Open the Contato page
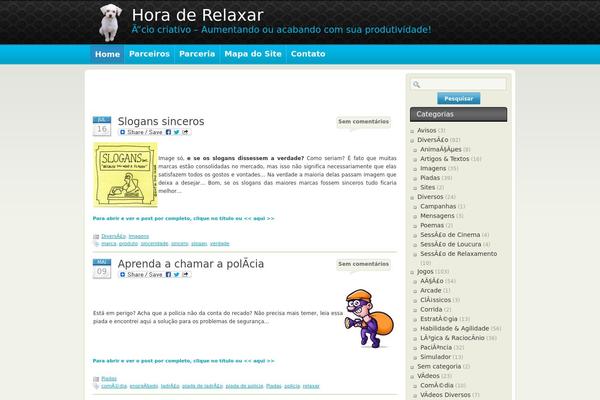Viewport: 600px width, 400px height. 308,54
